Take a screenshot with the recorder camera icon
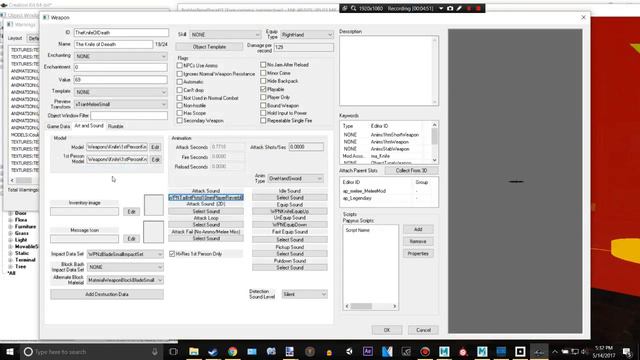The width and height of the screenshot is (640, 360). point(450,8)
